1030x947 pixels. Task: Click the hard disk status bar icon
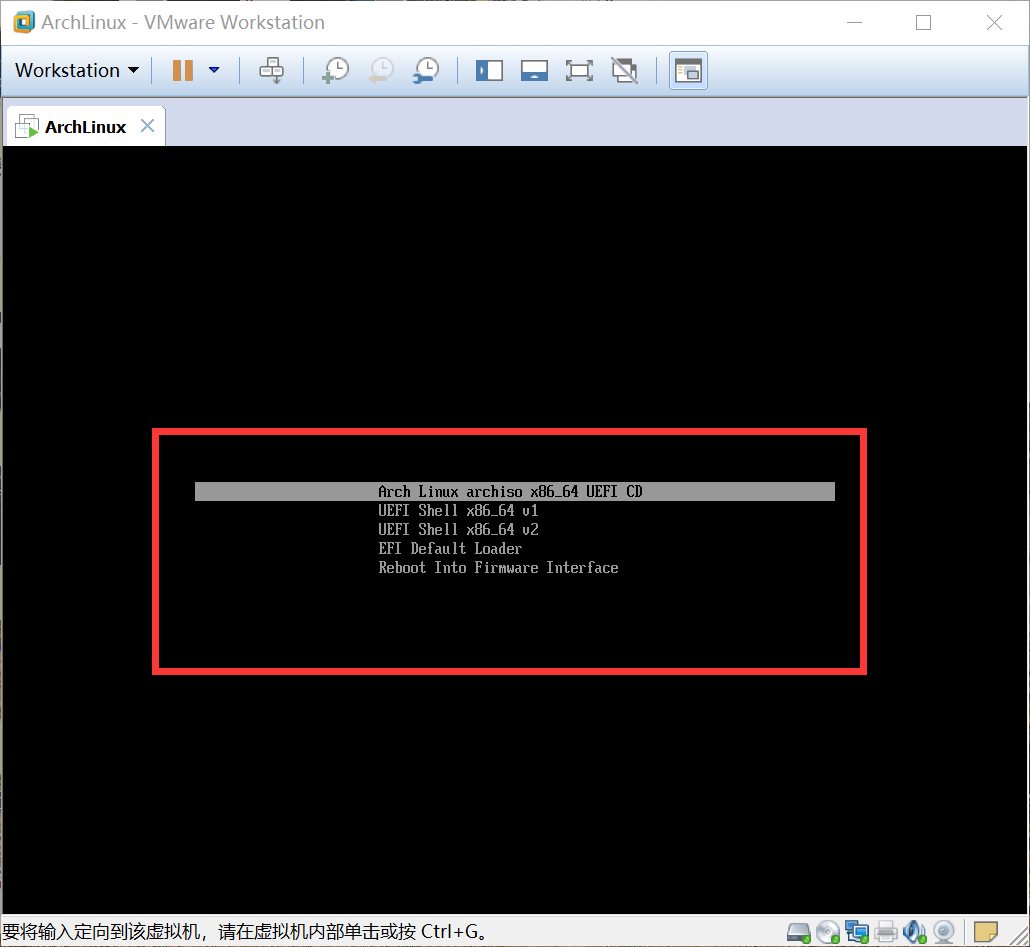tap(799, 932)
